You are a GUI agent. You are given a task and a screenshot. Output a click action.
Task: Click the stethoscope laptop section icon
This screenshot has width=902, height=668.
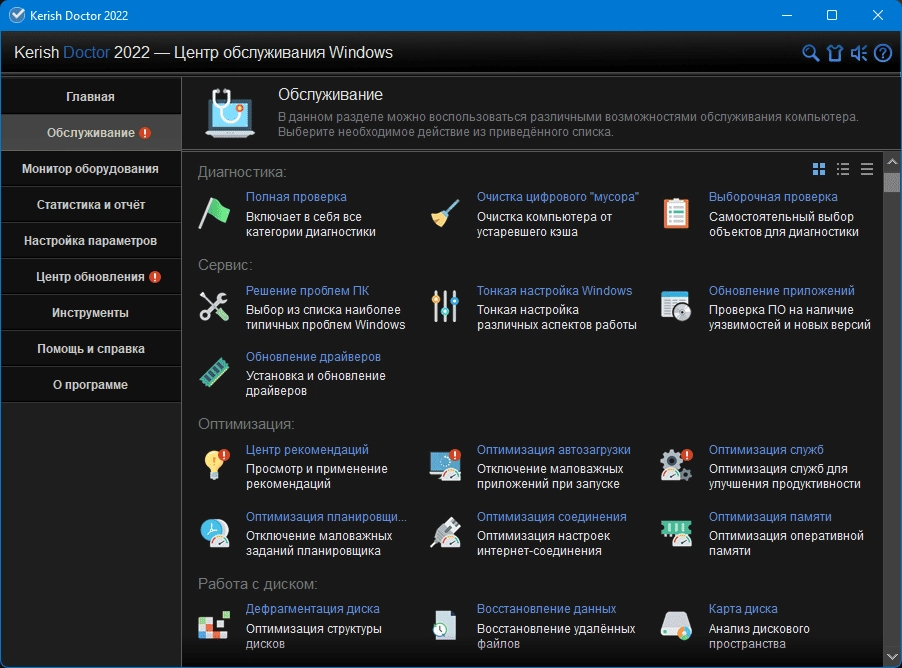(230, 113)
